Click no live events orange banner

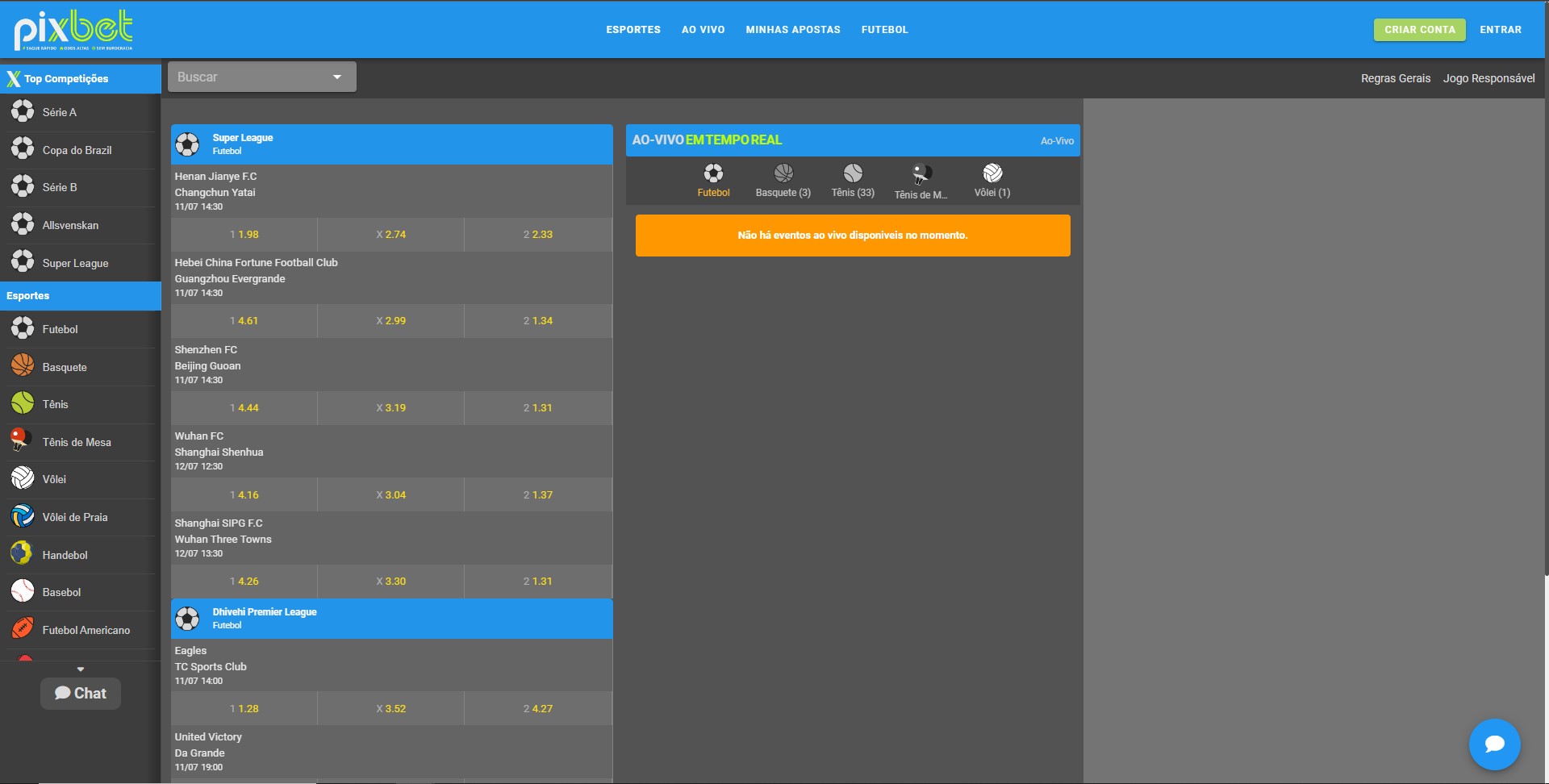click(x=853, y=236)
